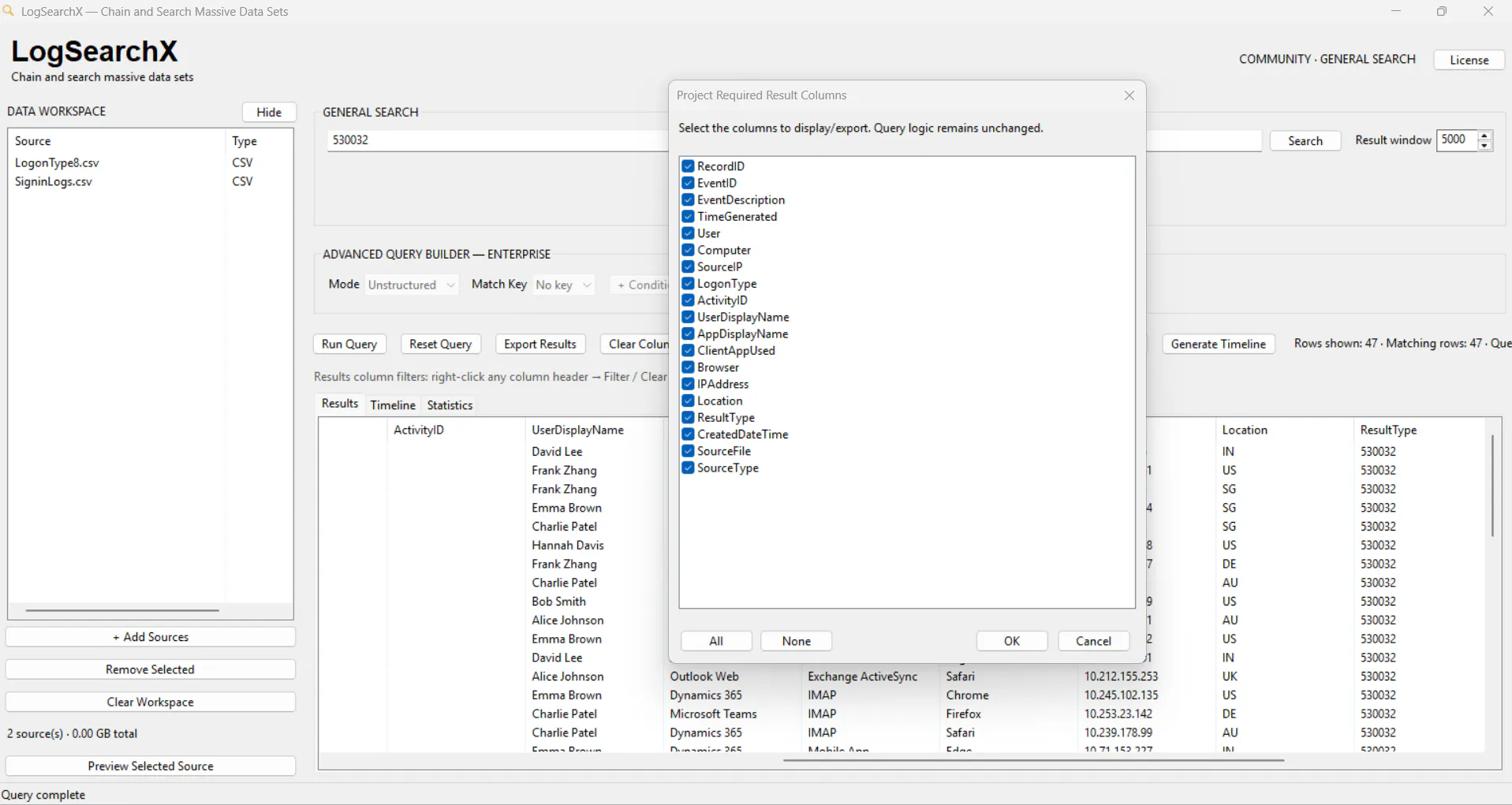Toggle the ActivityID checkbox in dialog
The image size is (1512, 805).
[x=688, y=300]
